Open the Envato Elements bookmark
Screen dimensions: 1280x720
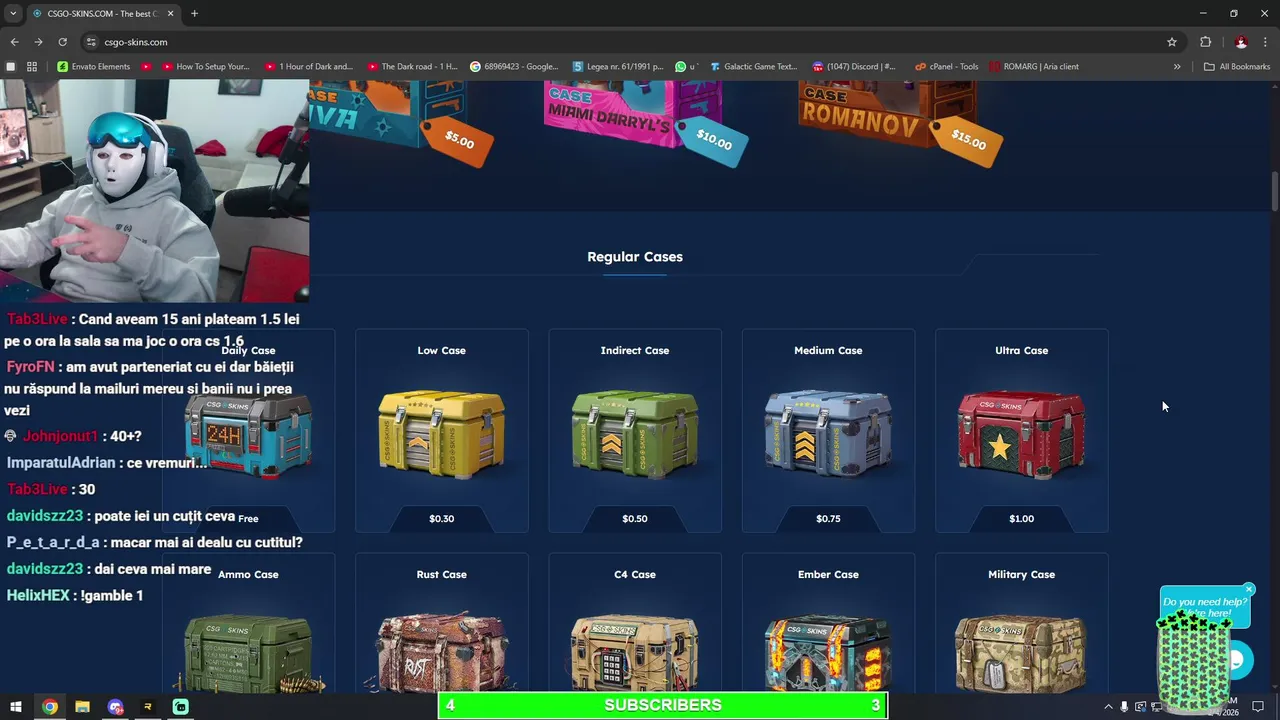[x=94, y=67]
